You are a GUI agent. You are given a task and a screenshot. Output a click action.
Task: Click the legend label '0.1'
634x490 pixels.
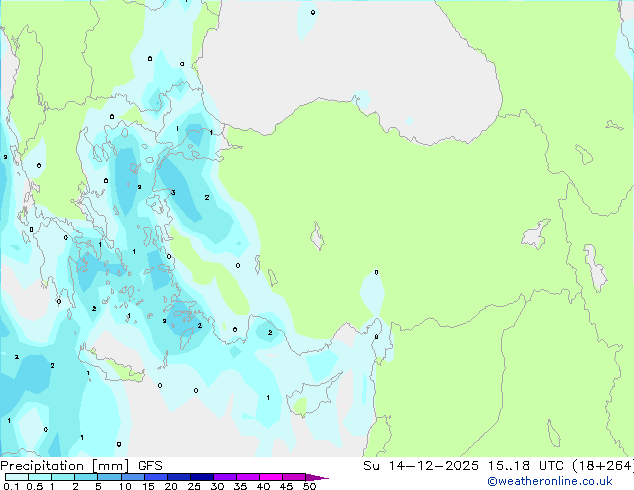click(11, 486)
